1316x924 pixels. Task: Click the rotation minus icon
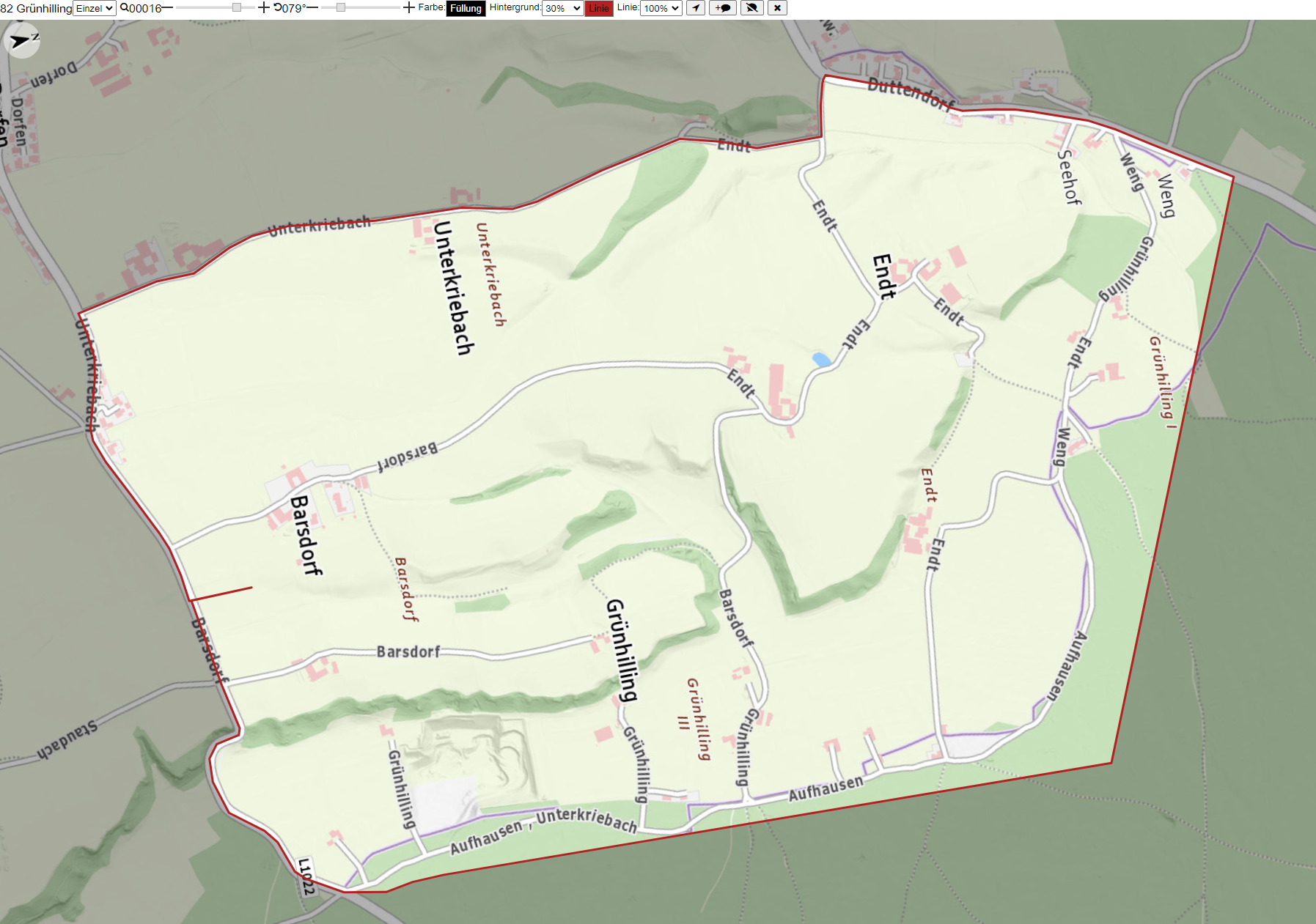[312, 8]
